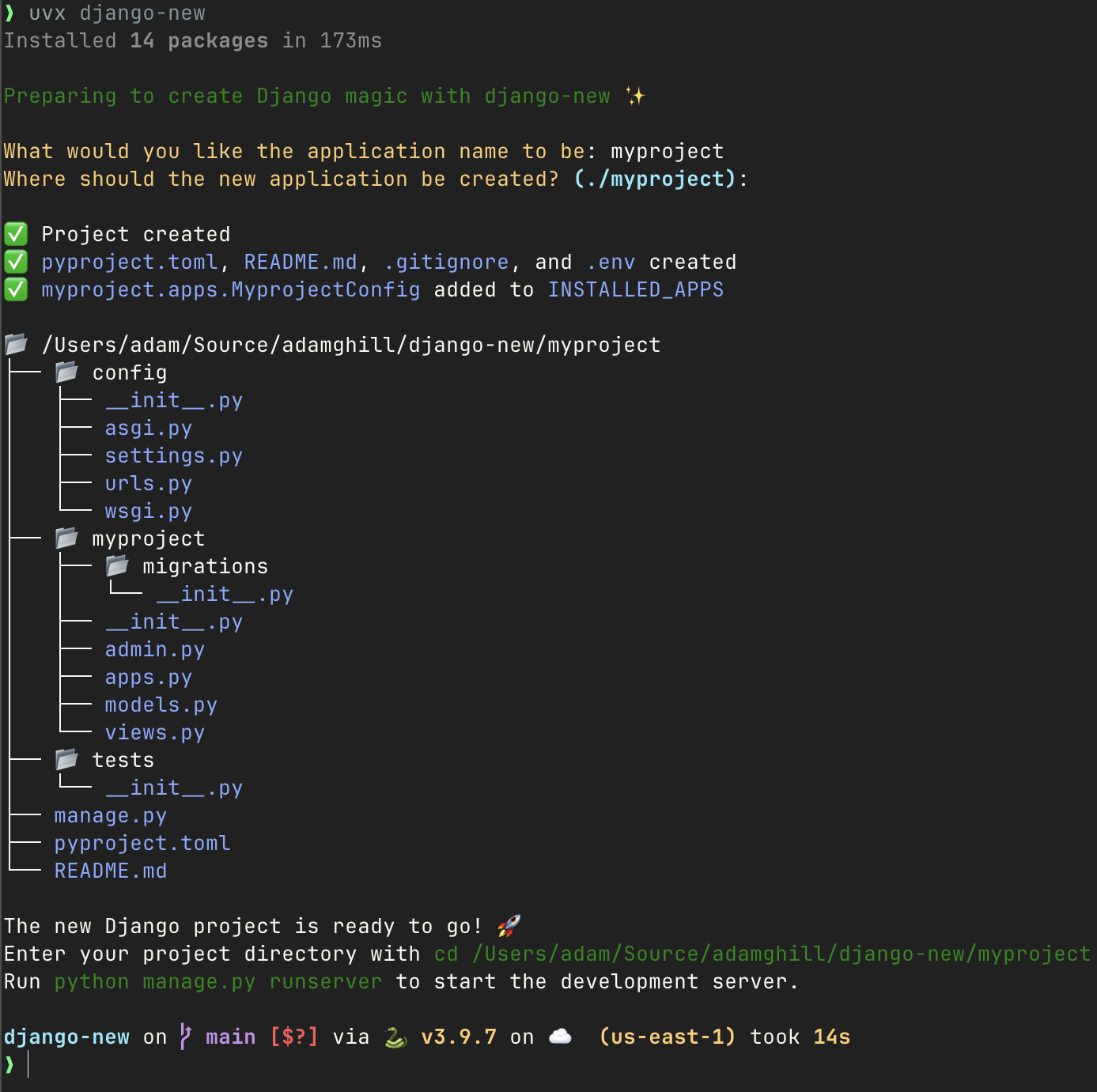
Task: Click the rocket emoji after ready to go
Action: pyautogui.click(x=509, y=925)
